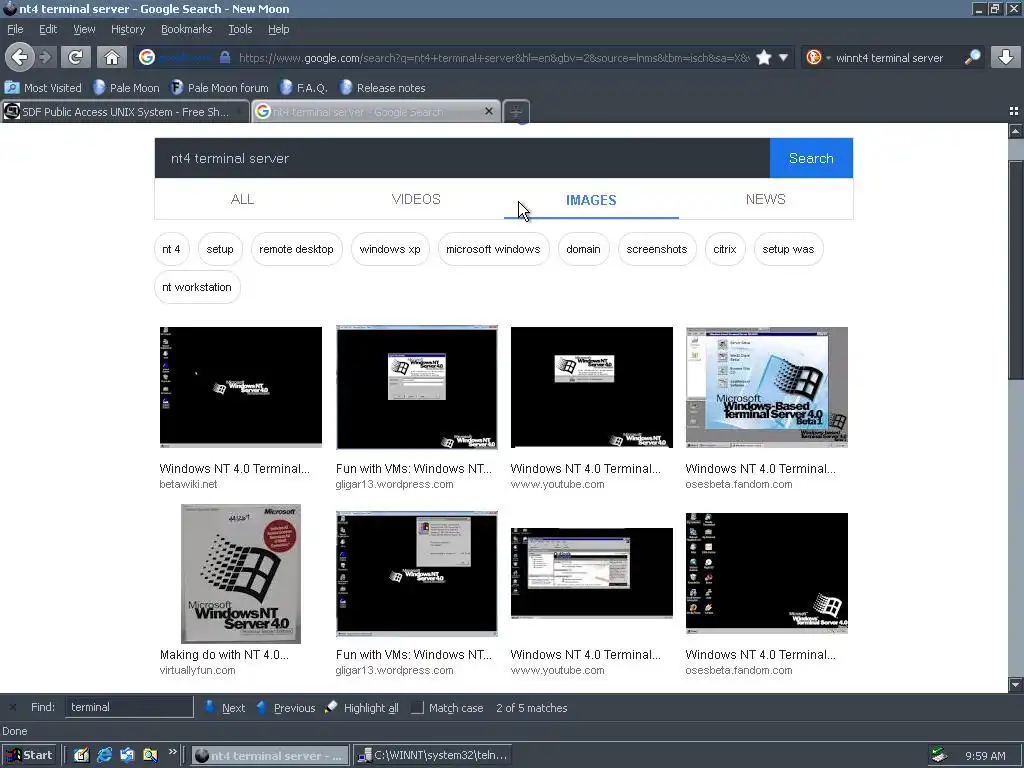
Task: Click the magnifier icon in the search box
Action: pos(972,57)
